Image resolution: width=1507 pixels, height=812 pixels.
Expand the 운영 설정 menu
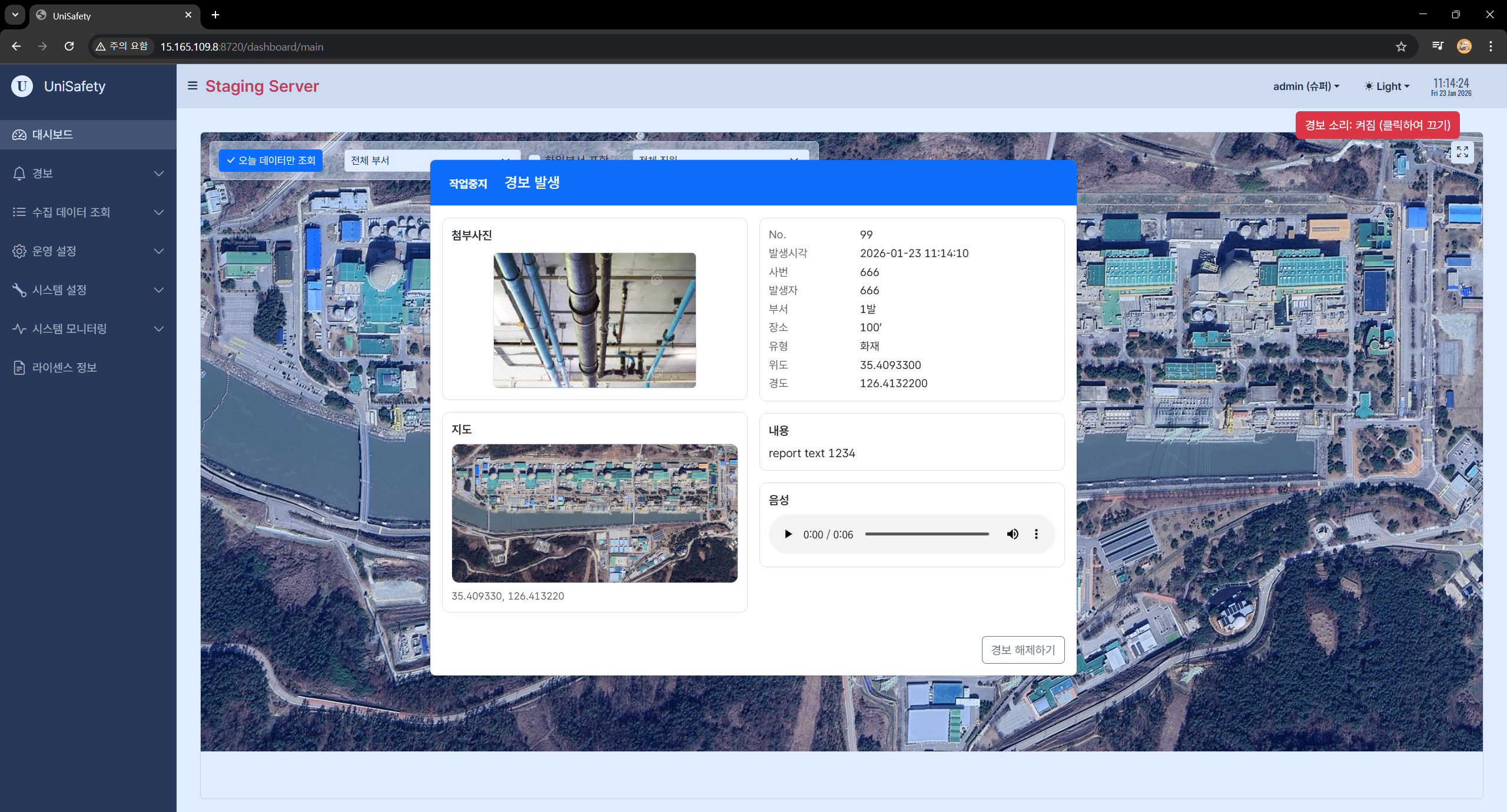[88, 251]
